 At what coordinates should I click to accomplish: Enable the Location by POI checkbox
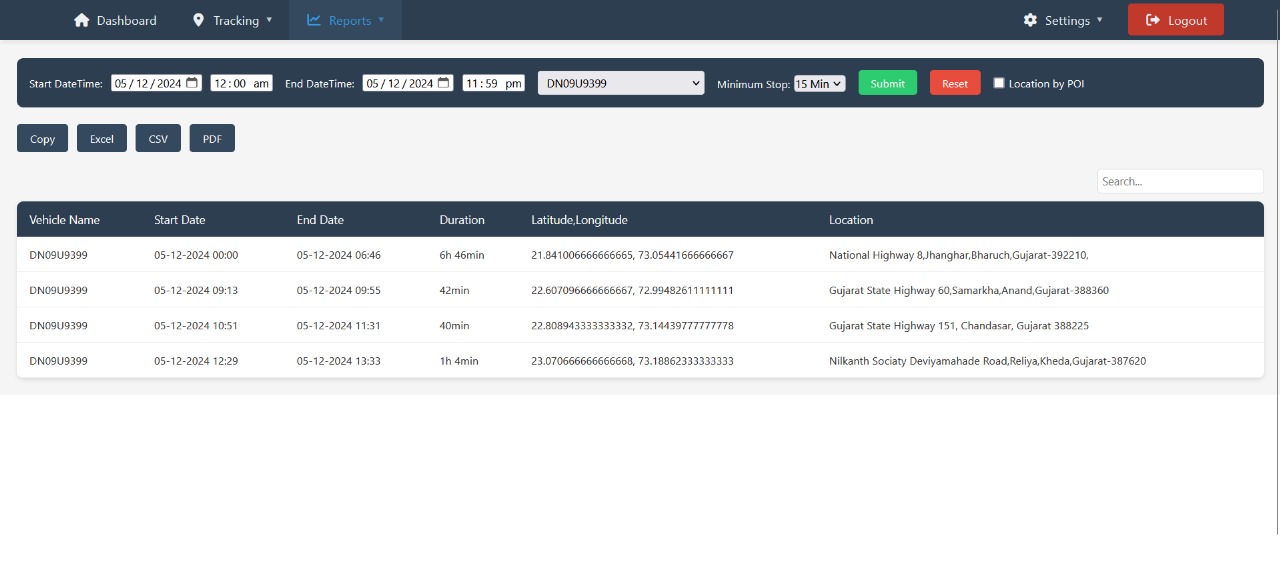tap(998, 83)
